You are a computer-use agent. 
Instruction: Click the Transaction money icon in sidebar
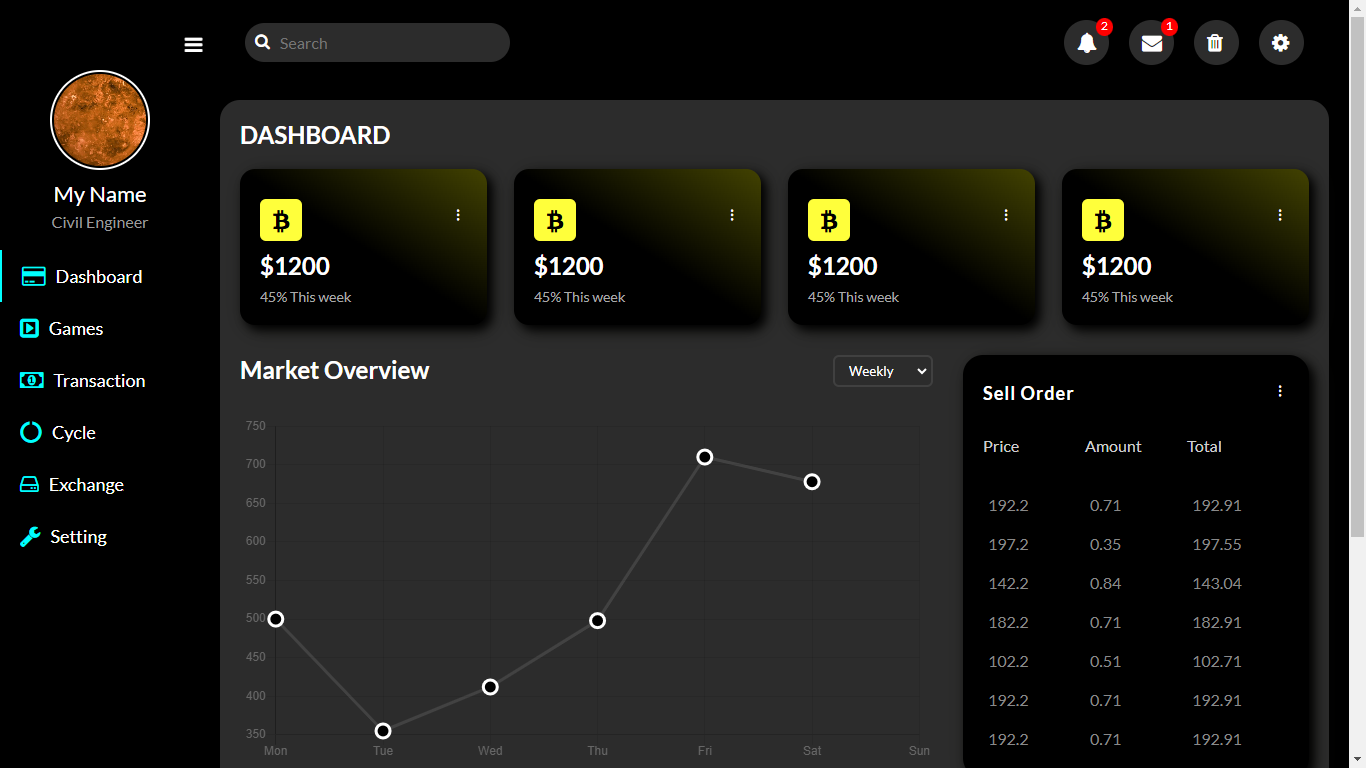click(32, 381)
